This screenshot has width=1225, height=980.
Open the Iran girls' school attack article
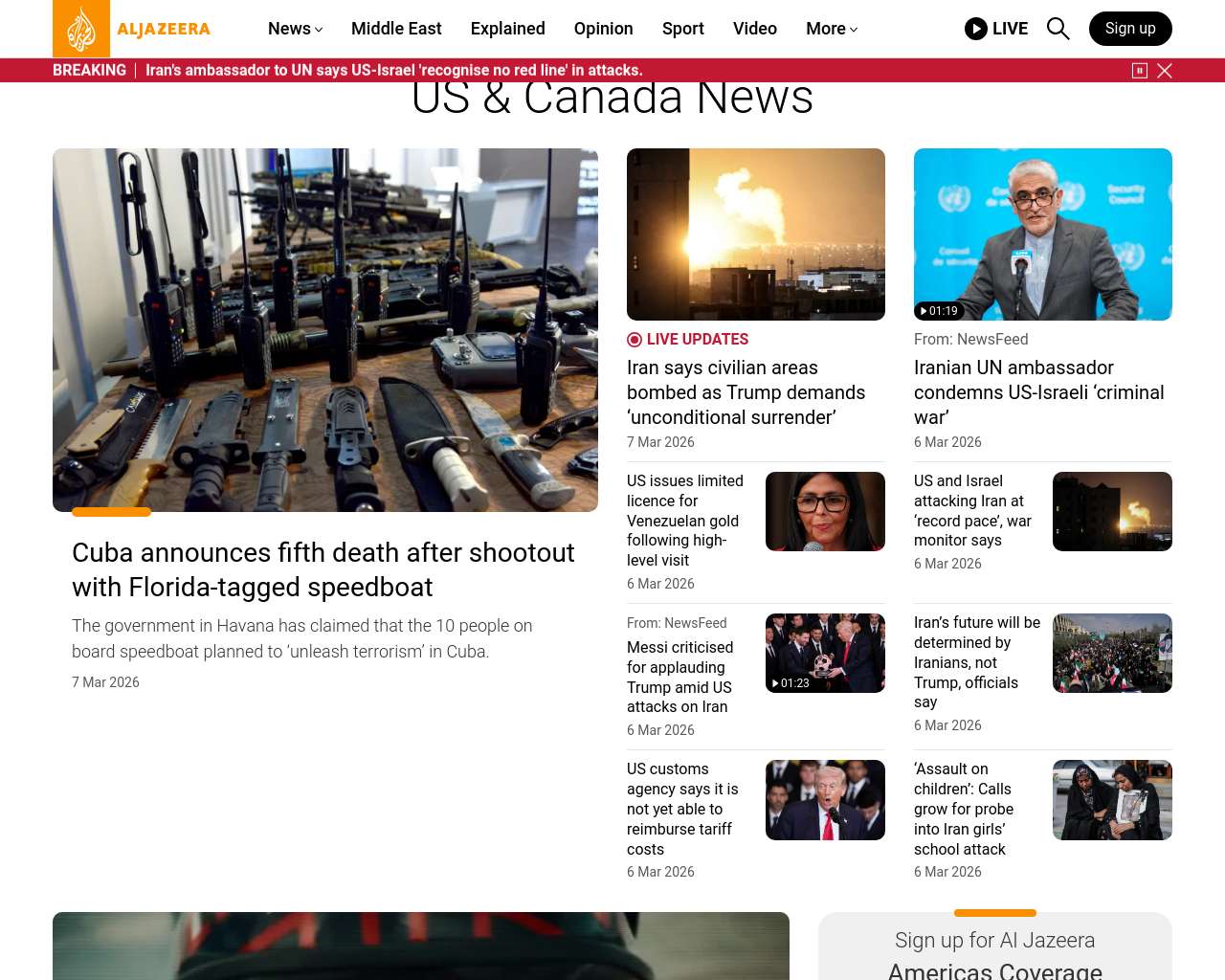pyautogui.click(x=963, y=809)
